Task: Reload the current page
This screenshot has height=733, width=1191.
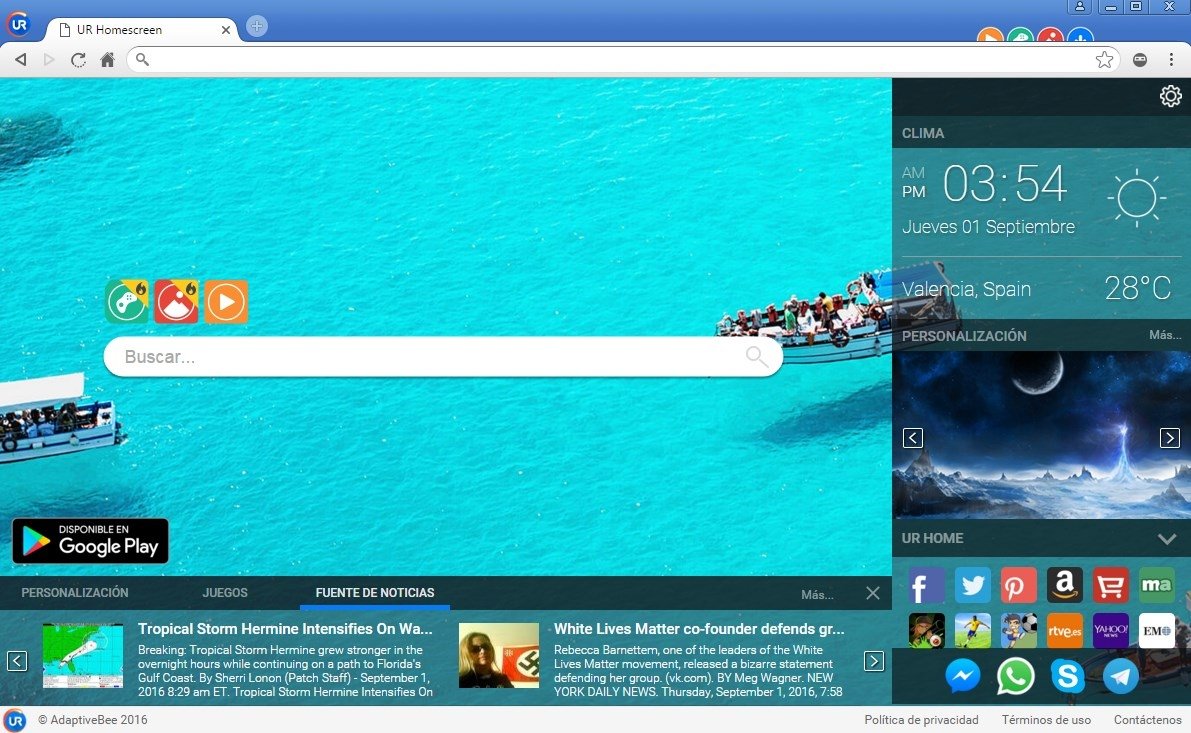Action: tap(78, 60)
